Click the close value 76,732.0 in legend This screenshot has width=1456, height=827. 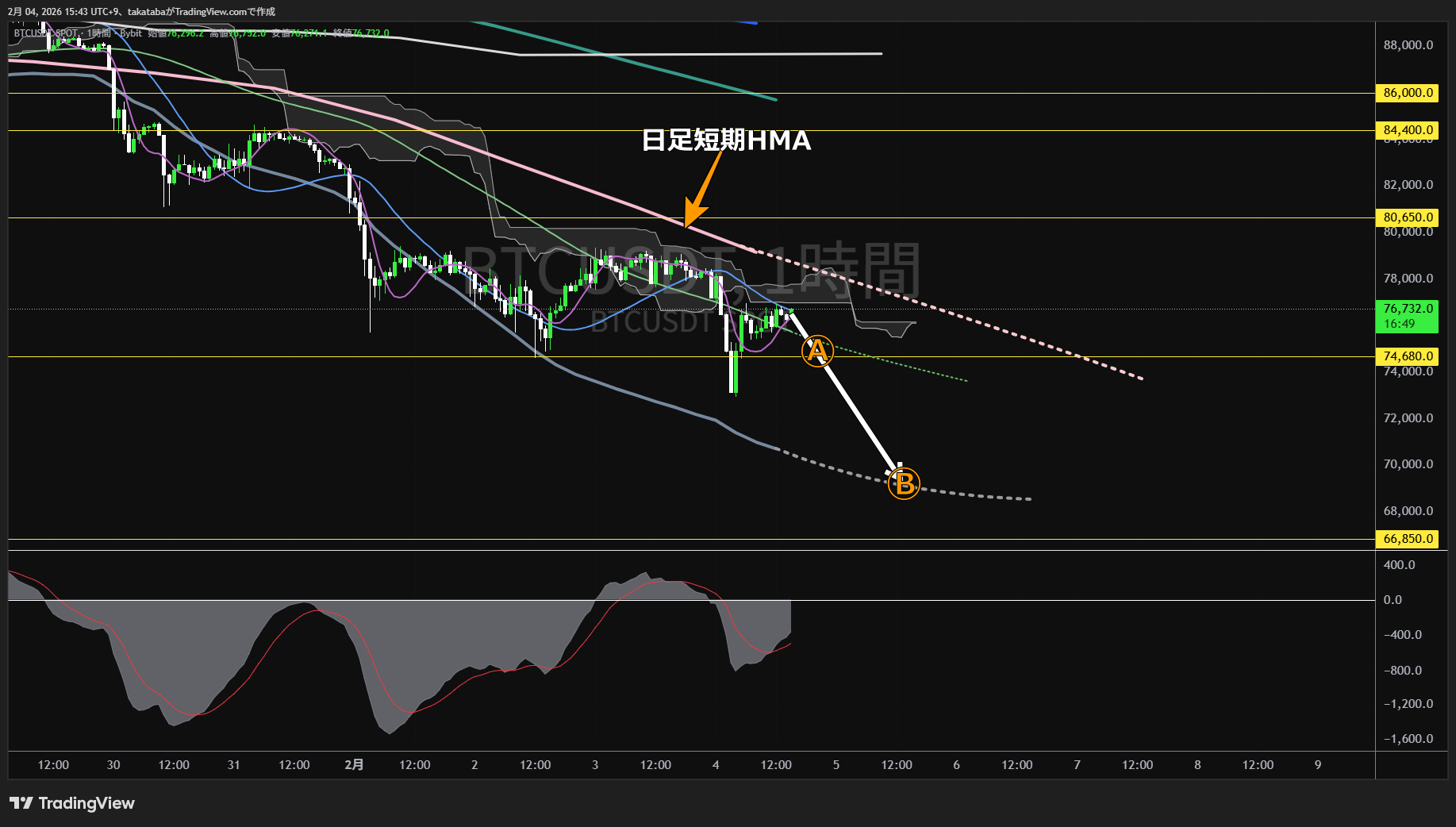click(371, 33)
